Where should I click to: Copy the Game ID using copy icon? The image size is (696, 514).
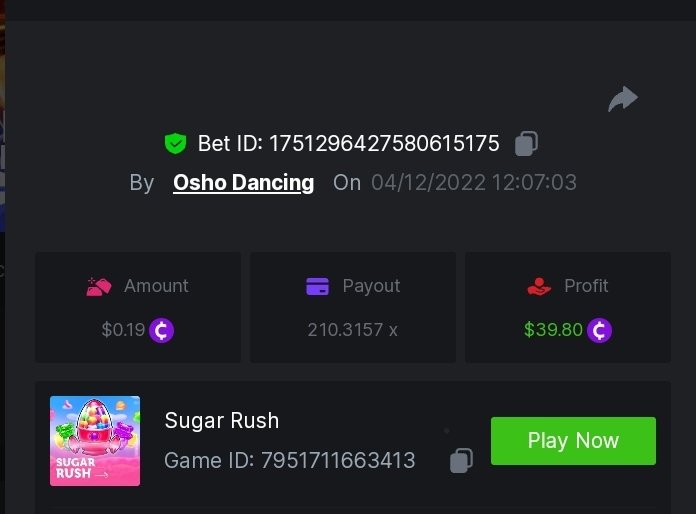pos(461,460)
